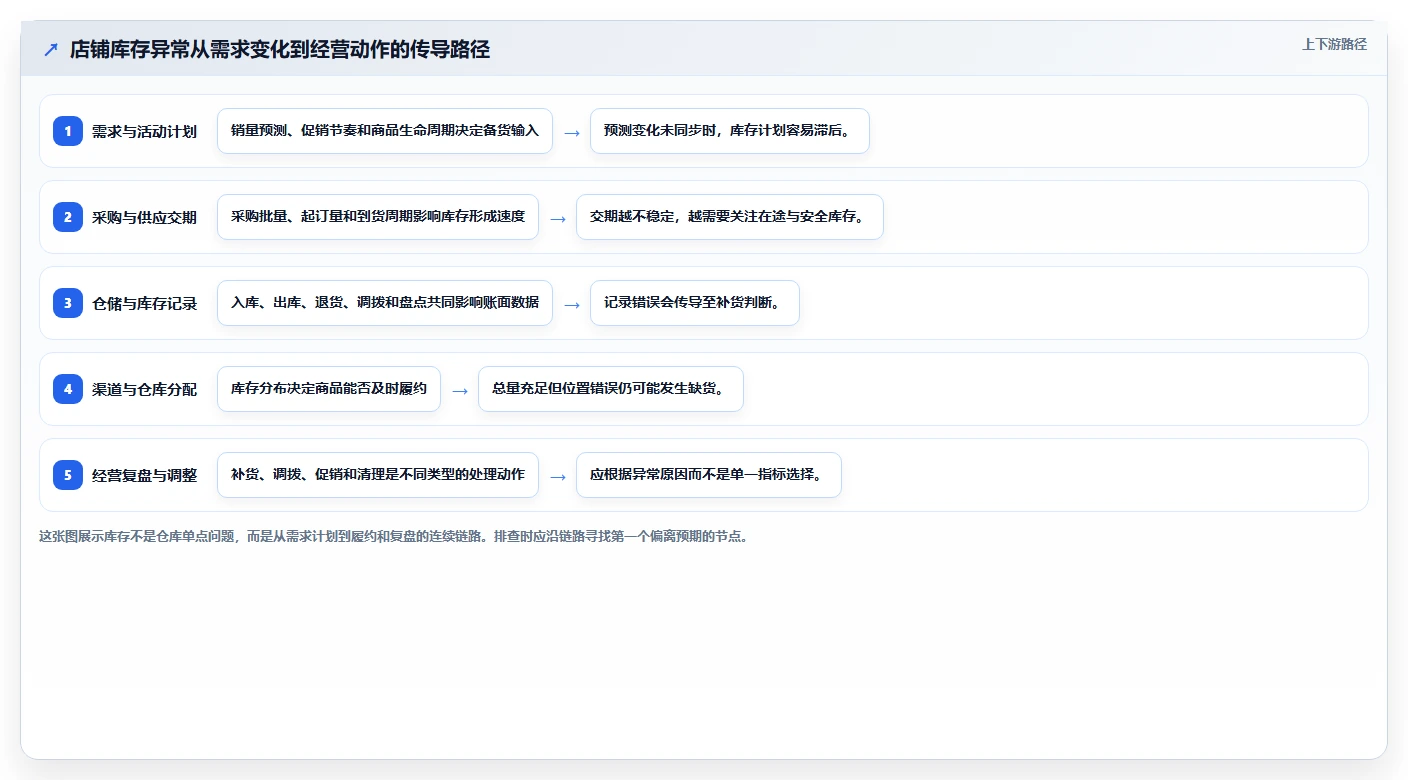1408x780 pixels.
Task: Select the 应根据异常原因 result box
Action: [709, 475]
